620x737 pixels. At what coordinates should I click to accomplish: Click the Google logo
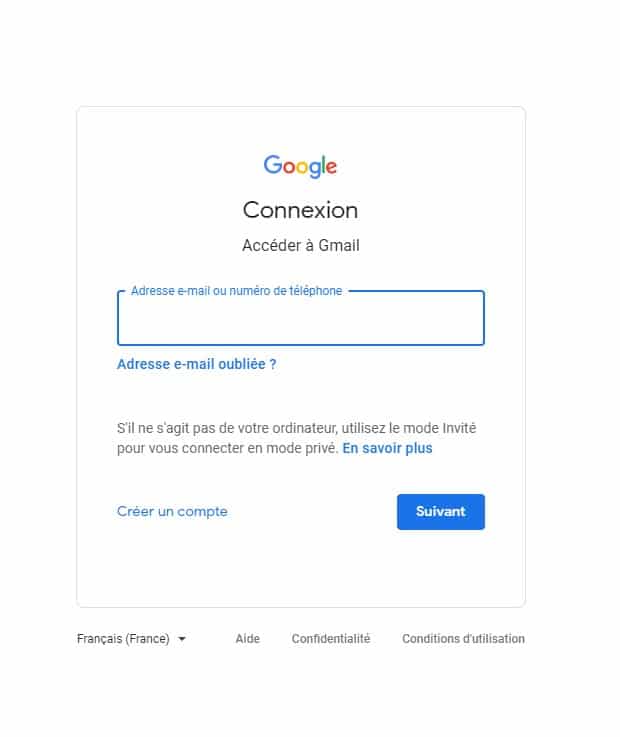(x=300, y=166)
